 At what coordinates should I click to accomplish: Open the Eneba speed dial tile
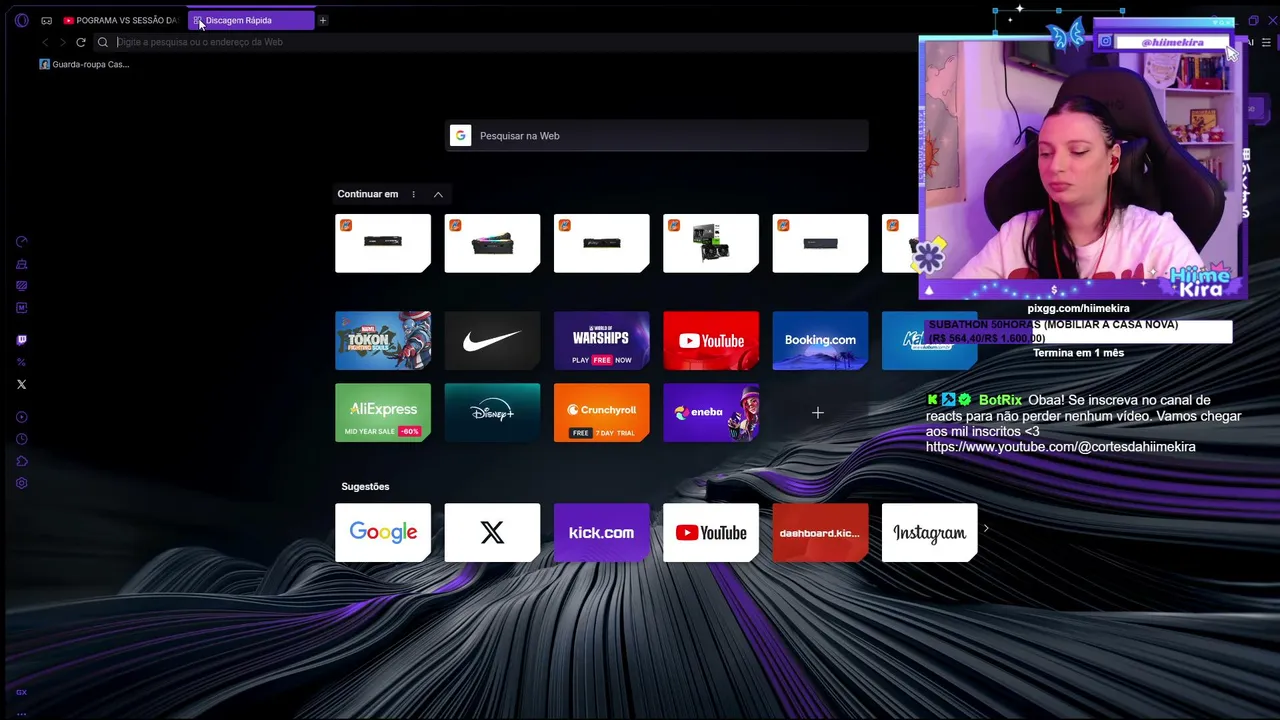711,413
